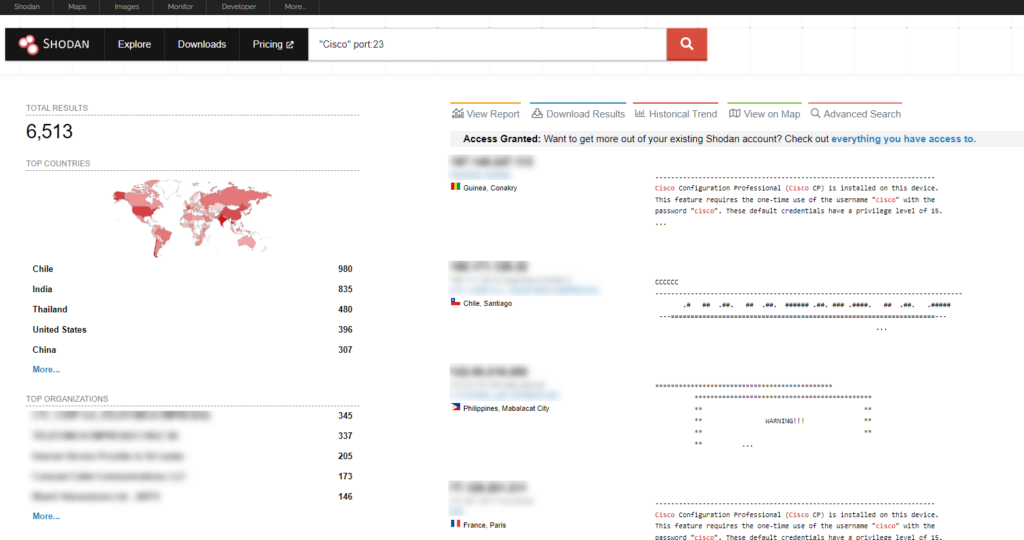This screenshot has height=540, width=1024.
Task: Click the India count 835
Action: click(345, 289)
